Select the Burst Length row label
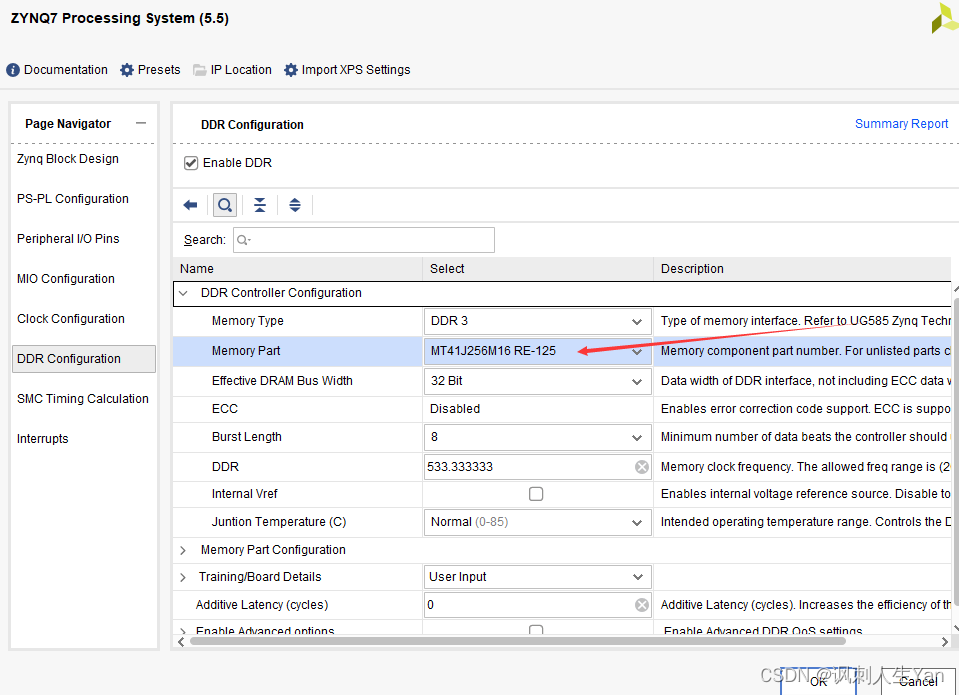Screen dimensions: 959x695 tap(246, 437)
